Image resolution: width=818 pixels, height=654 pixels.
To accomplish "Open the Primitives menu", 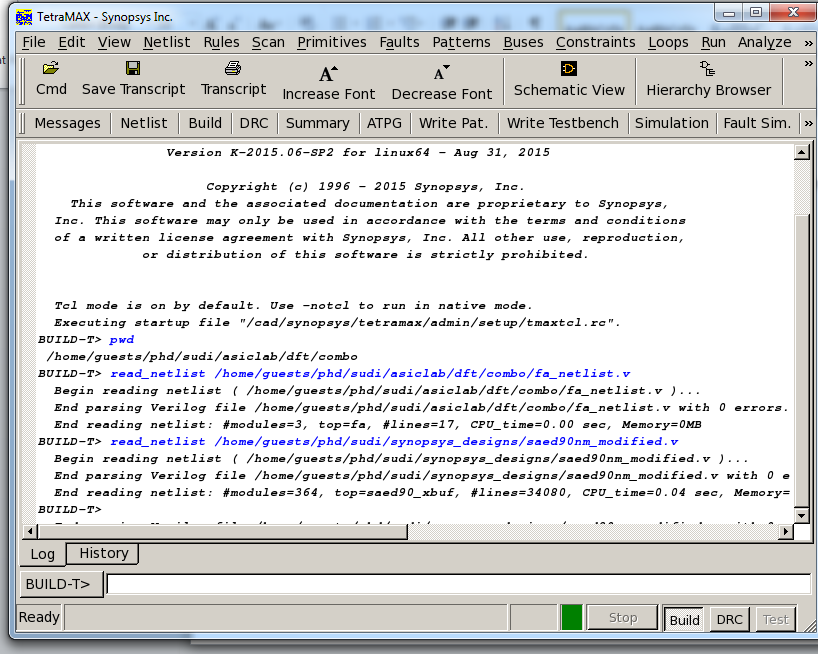I will click(x=332, y=42).
